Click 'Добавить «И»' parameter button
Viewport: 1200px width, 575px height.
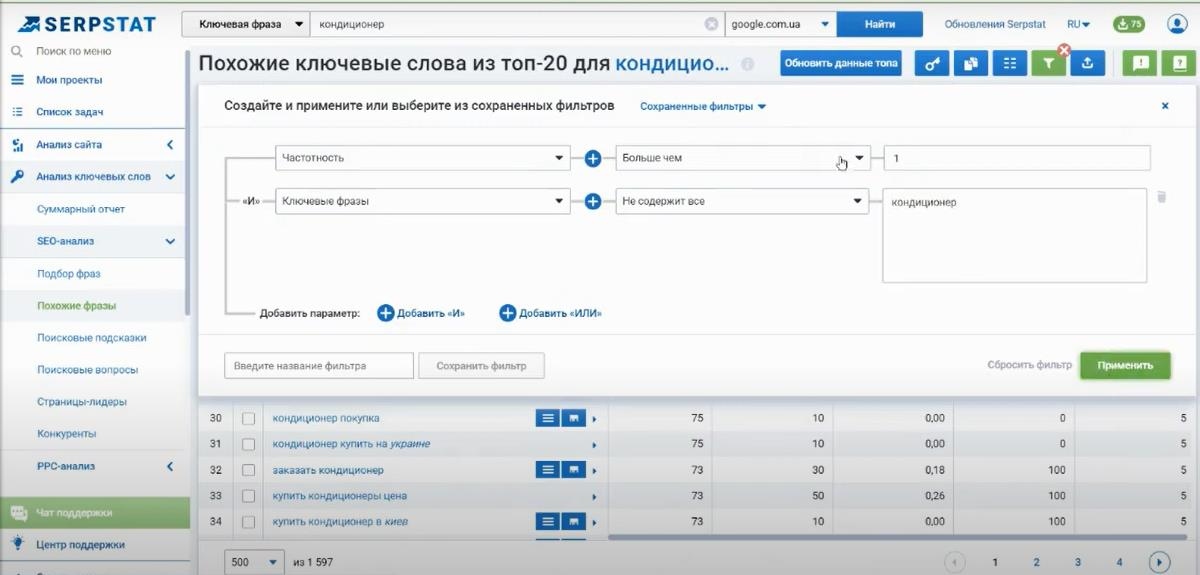[x=421, y=313]
